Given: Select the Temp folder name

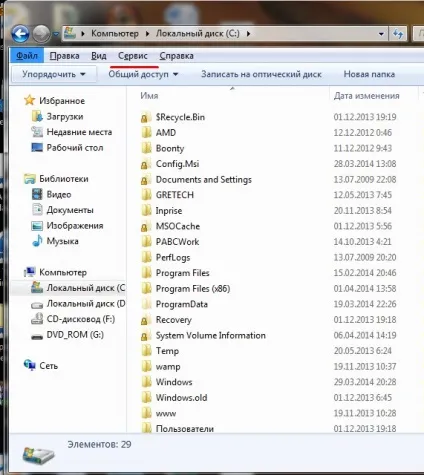Looking at the screenshot, I should [x=167, y=351].
